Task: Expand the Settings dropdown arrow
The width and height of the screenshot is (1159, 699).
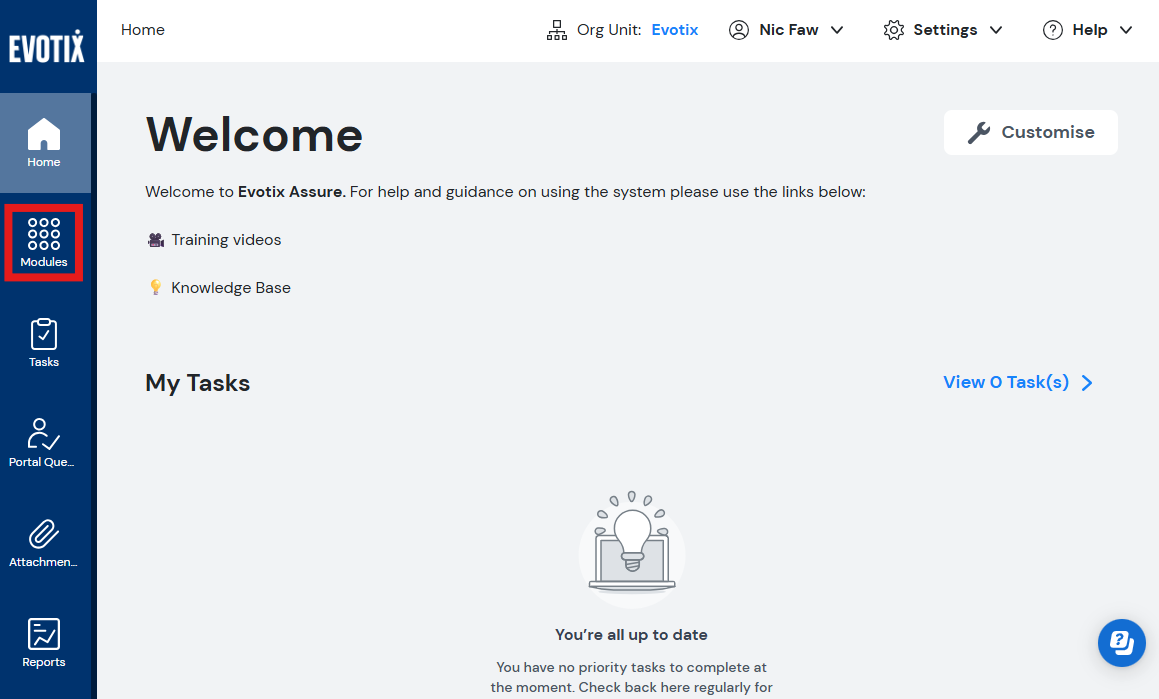Action: (x=996, y=30)
